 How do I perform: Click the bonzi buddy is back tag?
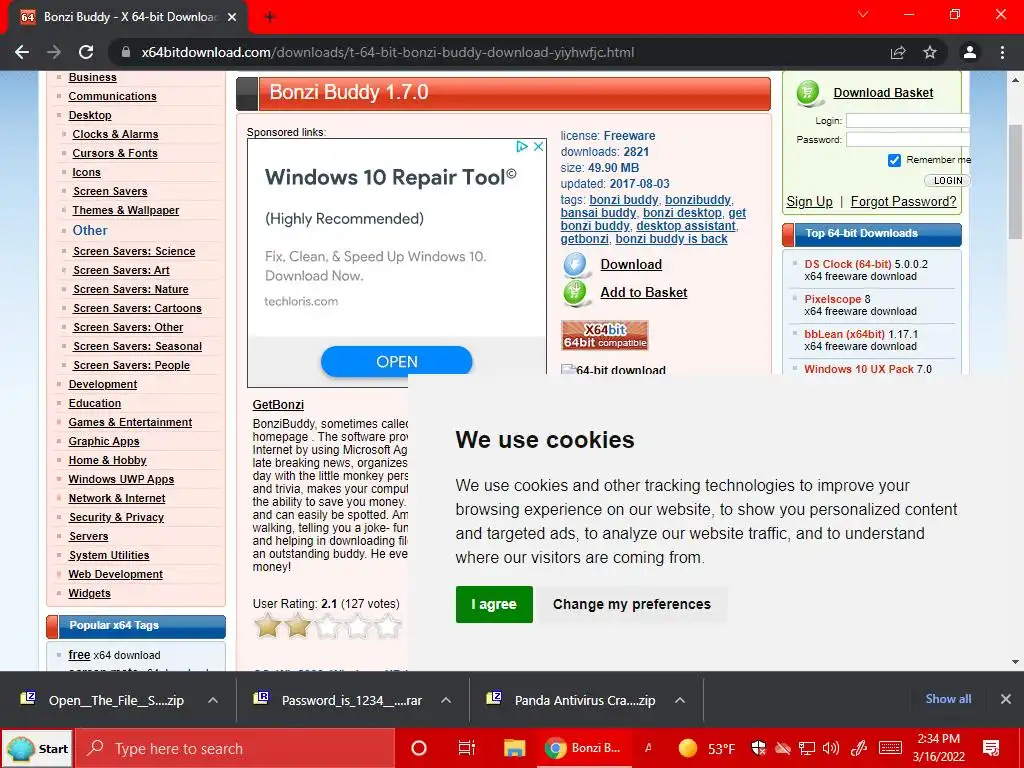[x=671, y=239]
